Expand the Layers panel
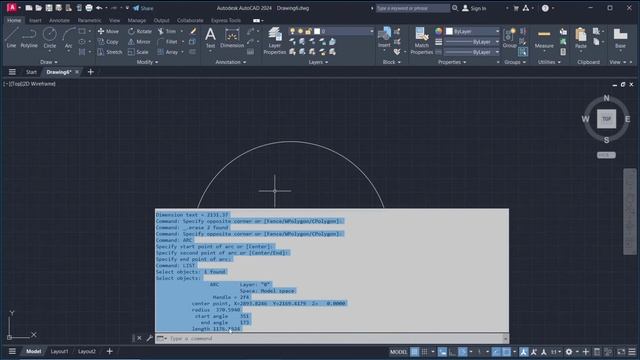Image resolution: width=640 pixels, height=360 pixels. (x=318, y=62)
